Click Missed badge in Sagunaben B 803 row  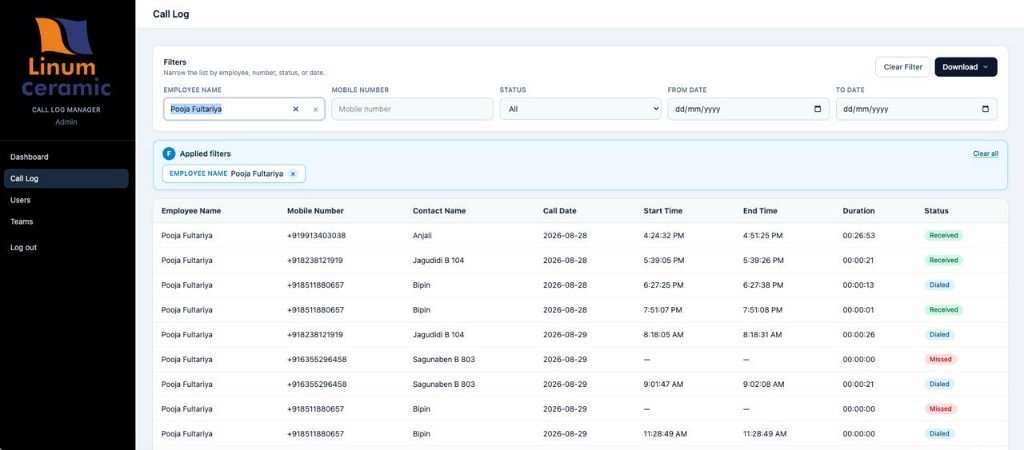tap(940, 359)
